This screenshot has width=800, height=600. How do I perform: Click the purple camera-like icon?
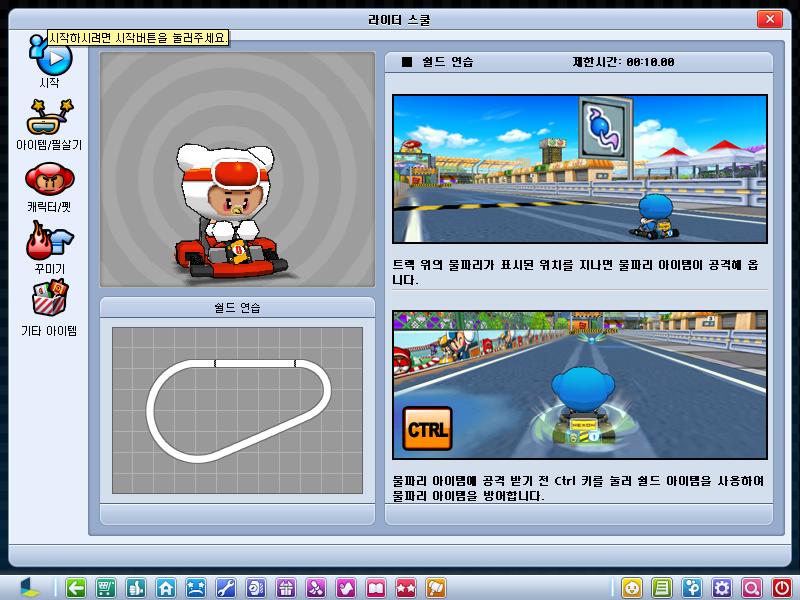(x=256, y=588)
